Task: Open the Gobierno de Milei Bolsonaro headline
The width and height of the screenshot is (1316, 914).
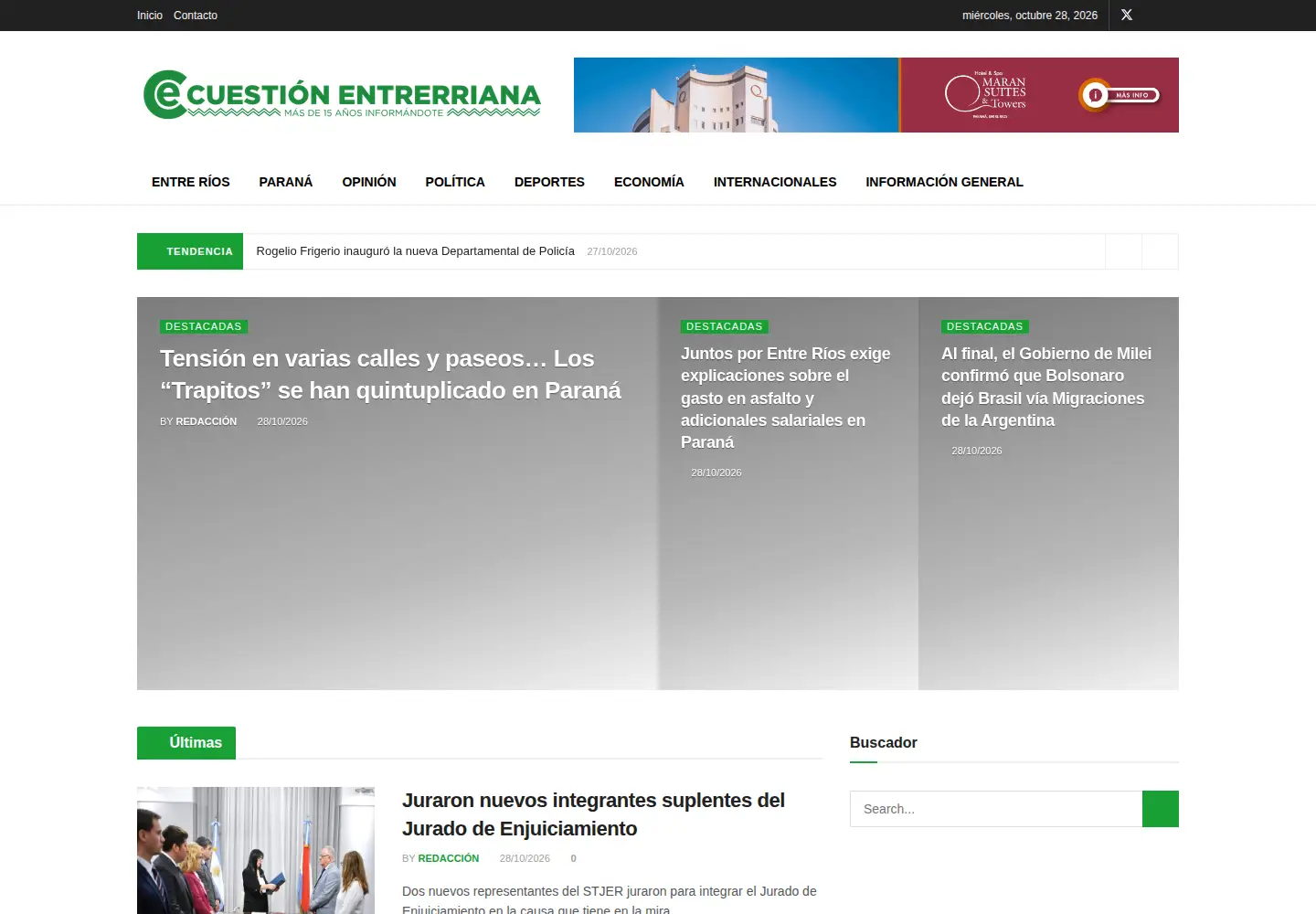Action: (1046, 387)
